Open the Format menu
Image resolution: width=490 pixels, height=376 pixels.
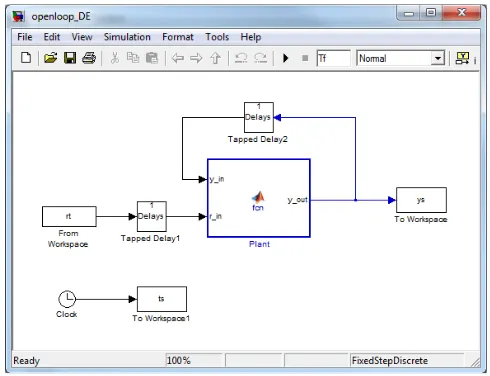(178, 37)
